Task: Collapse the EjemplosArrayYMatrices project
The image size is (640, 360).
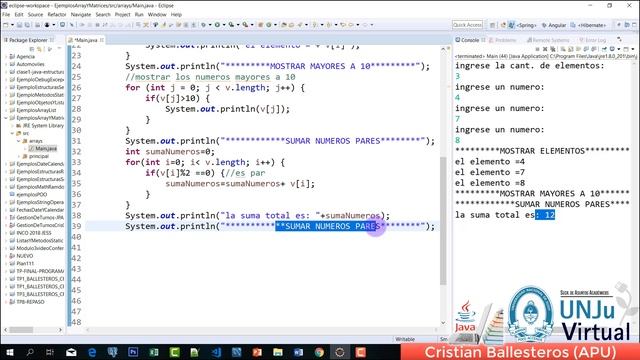Action: pos(5,118)
